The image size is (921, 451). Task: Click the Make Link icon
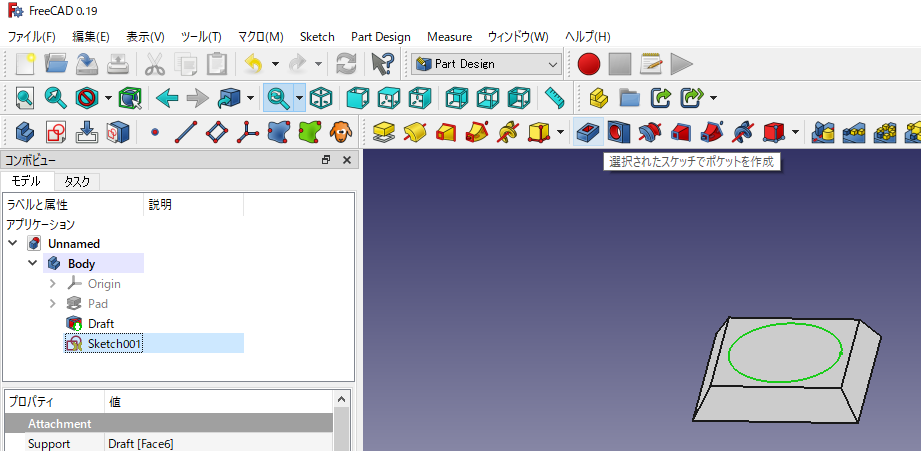tap(660, 98)
